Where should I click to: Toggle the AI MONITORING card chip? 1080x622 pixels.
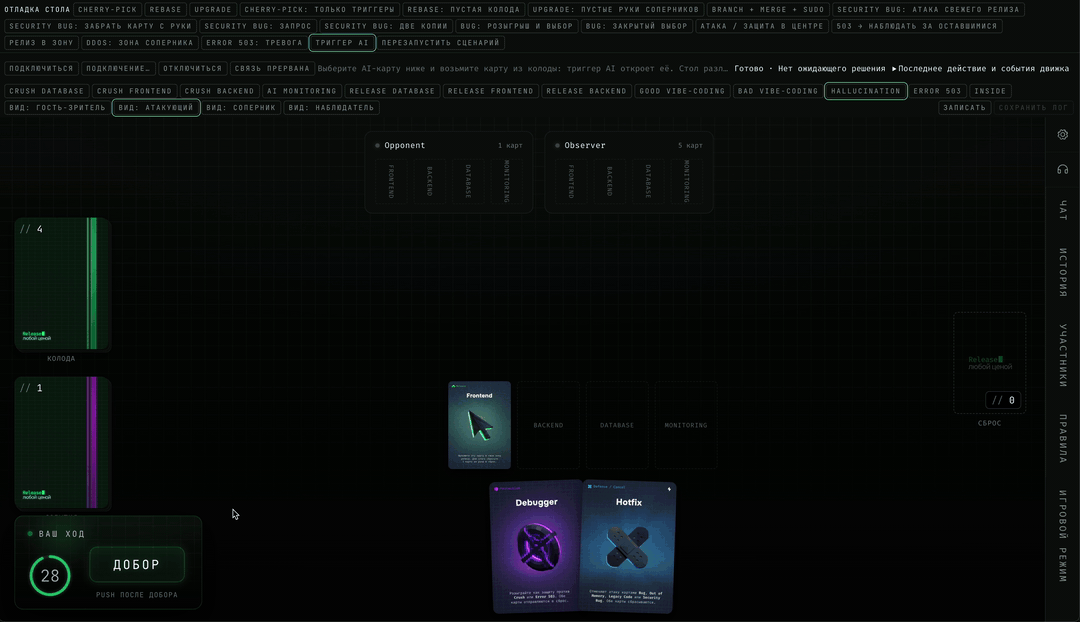[302, 91]
